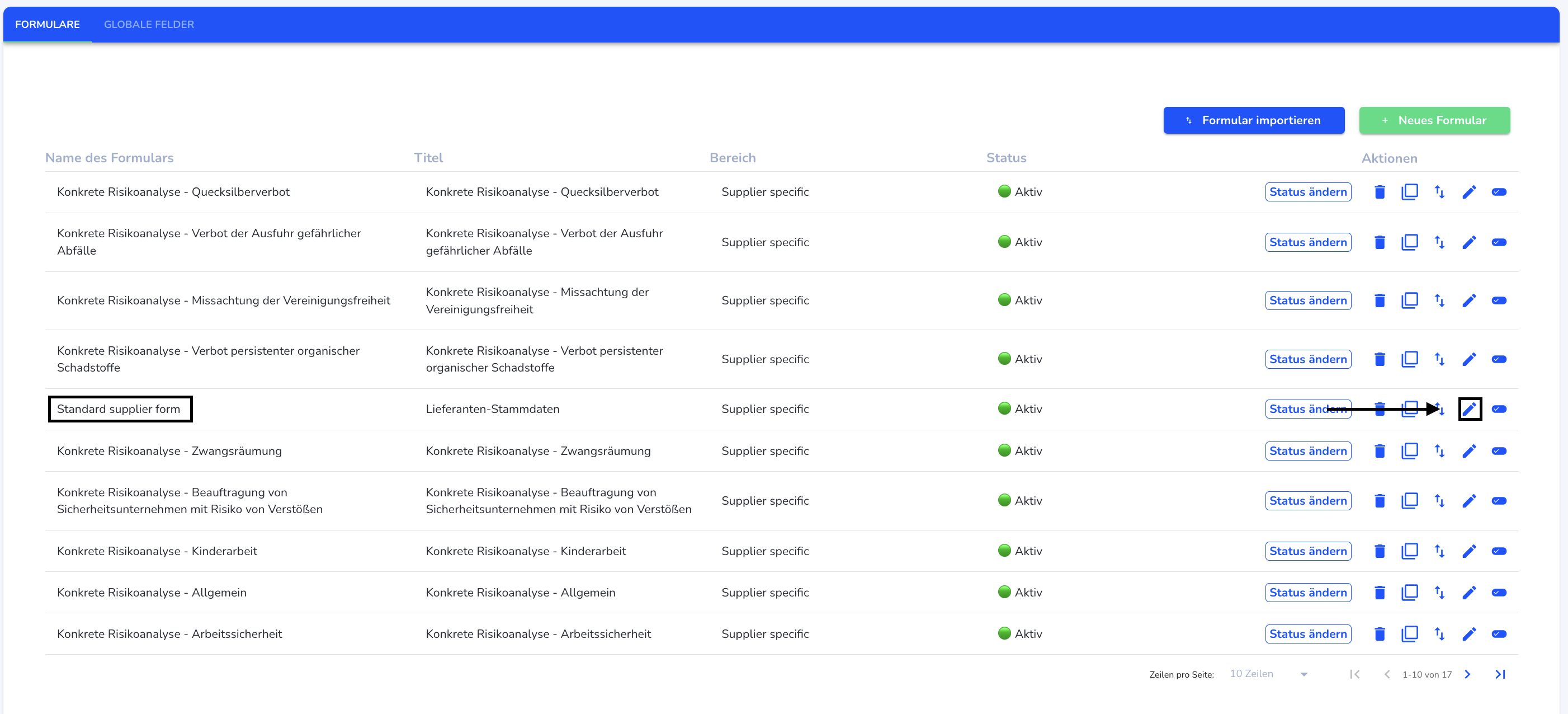The image size is (1568, 714).
Task: Click Supplier specific in Zwangsräumung row
Action: (x=765, y=451)
